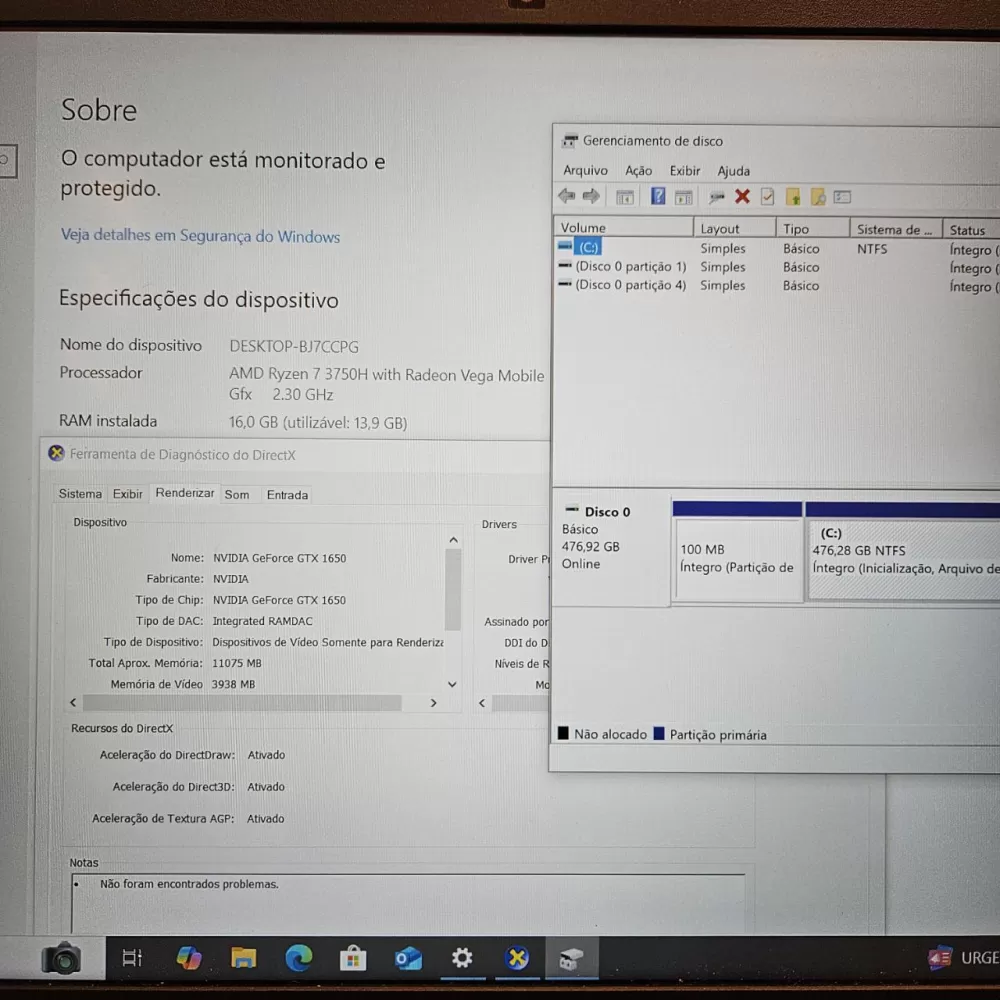Open the Arquivo menu
Viewport: 1000px width, 1000px height.
pyautogui.click(x=585, y=170)
